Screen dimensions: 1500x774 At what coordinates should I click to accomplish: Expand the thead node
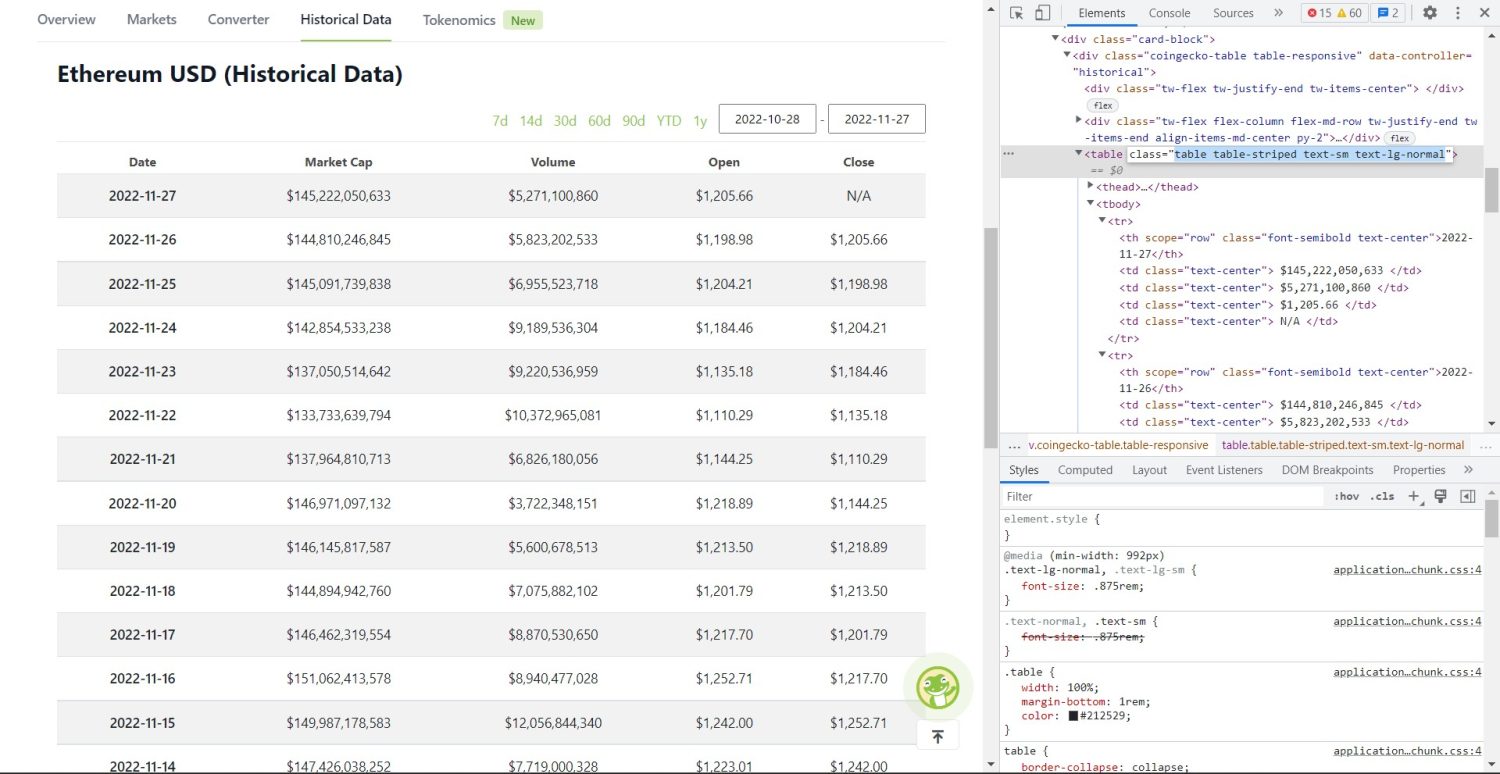tap(1090, 187)
